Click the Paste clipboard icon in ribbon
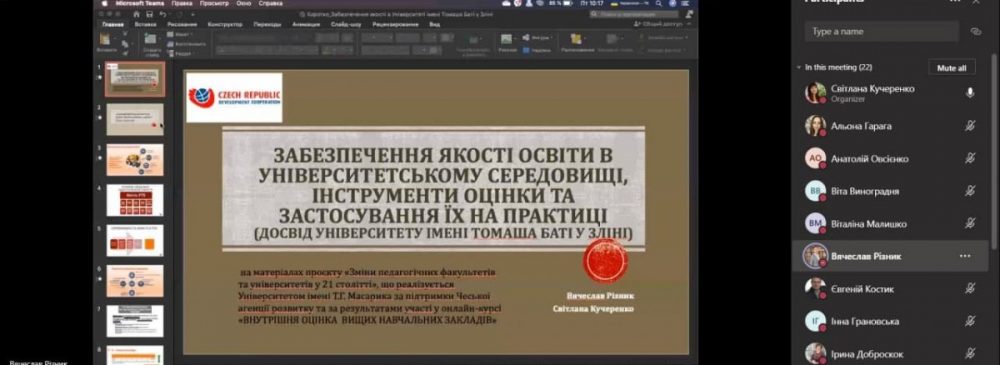Viewport: 1000px width, 365px height. [x=106, y=41]
